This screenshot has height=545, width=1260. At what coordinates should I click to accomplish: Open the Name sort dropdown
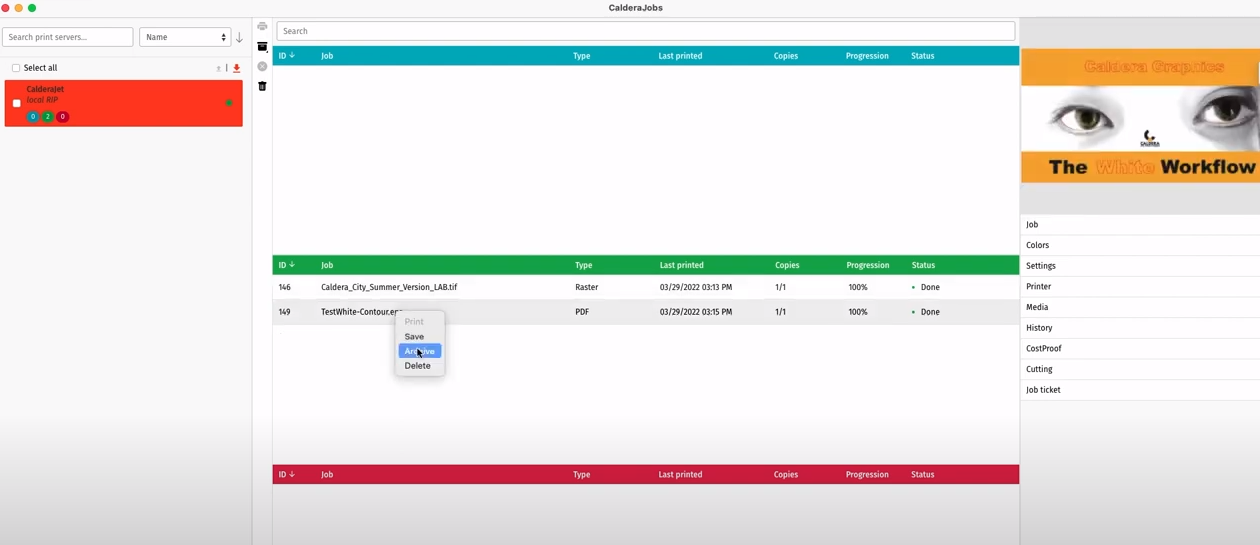pyautogui.click(x=185, y=37)
